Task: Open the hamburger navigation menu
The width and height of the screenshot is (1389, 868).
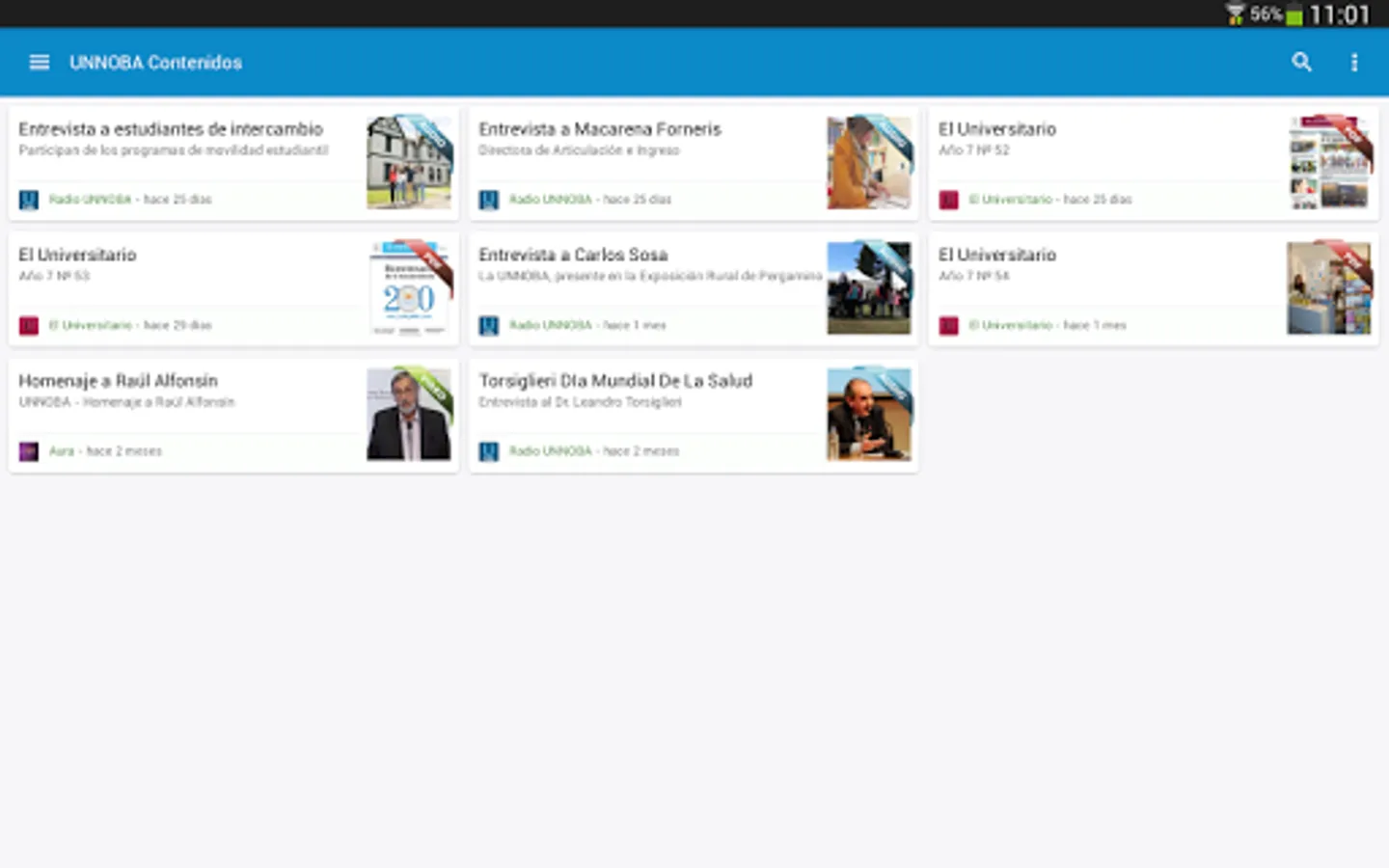Action: click(40, 63)
